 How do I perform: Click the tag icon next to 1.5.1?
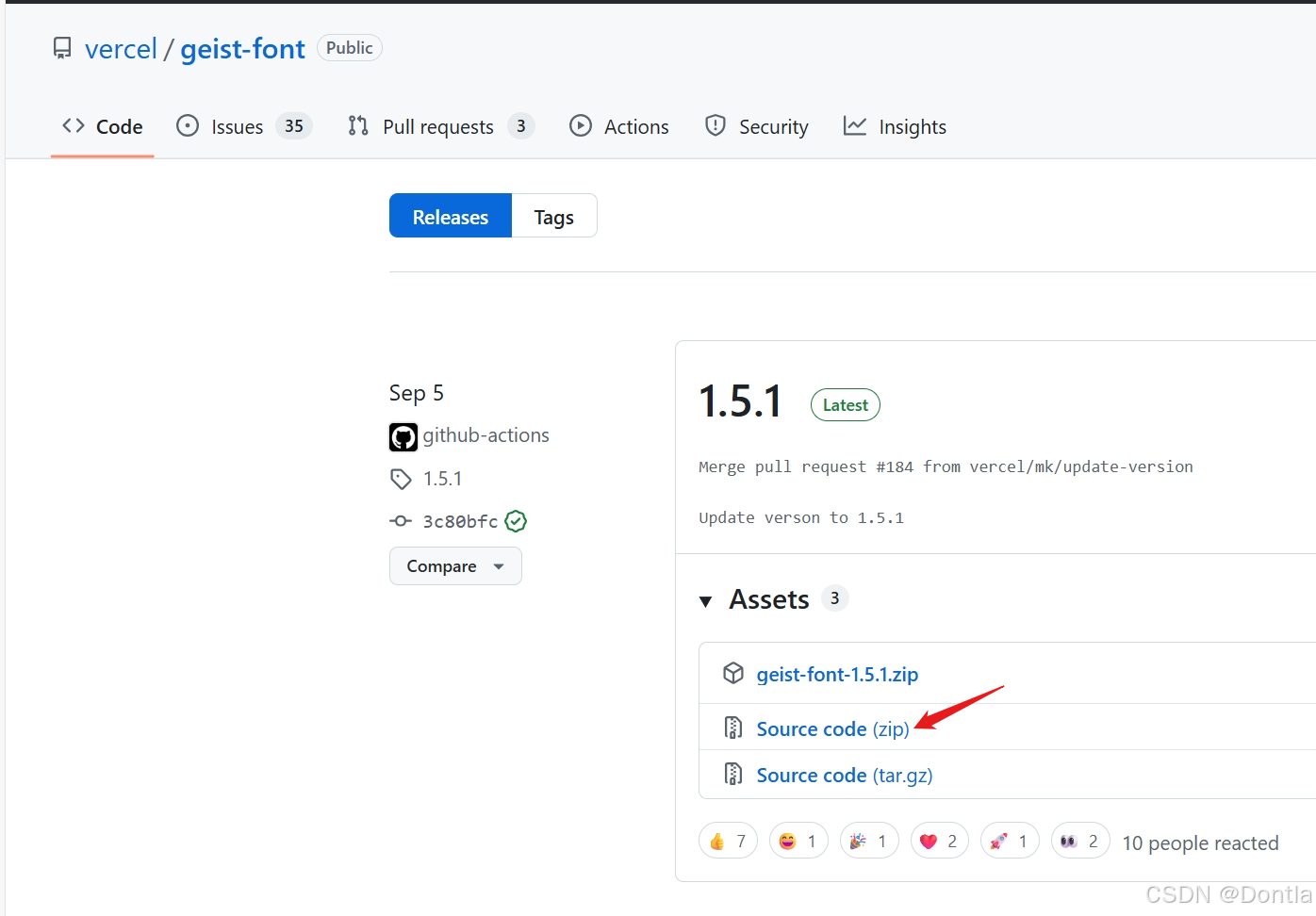[401, 479]
